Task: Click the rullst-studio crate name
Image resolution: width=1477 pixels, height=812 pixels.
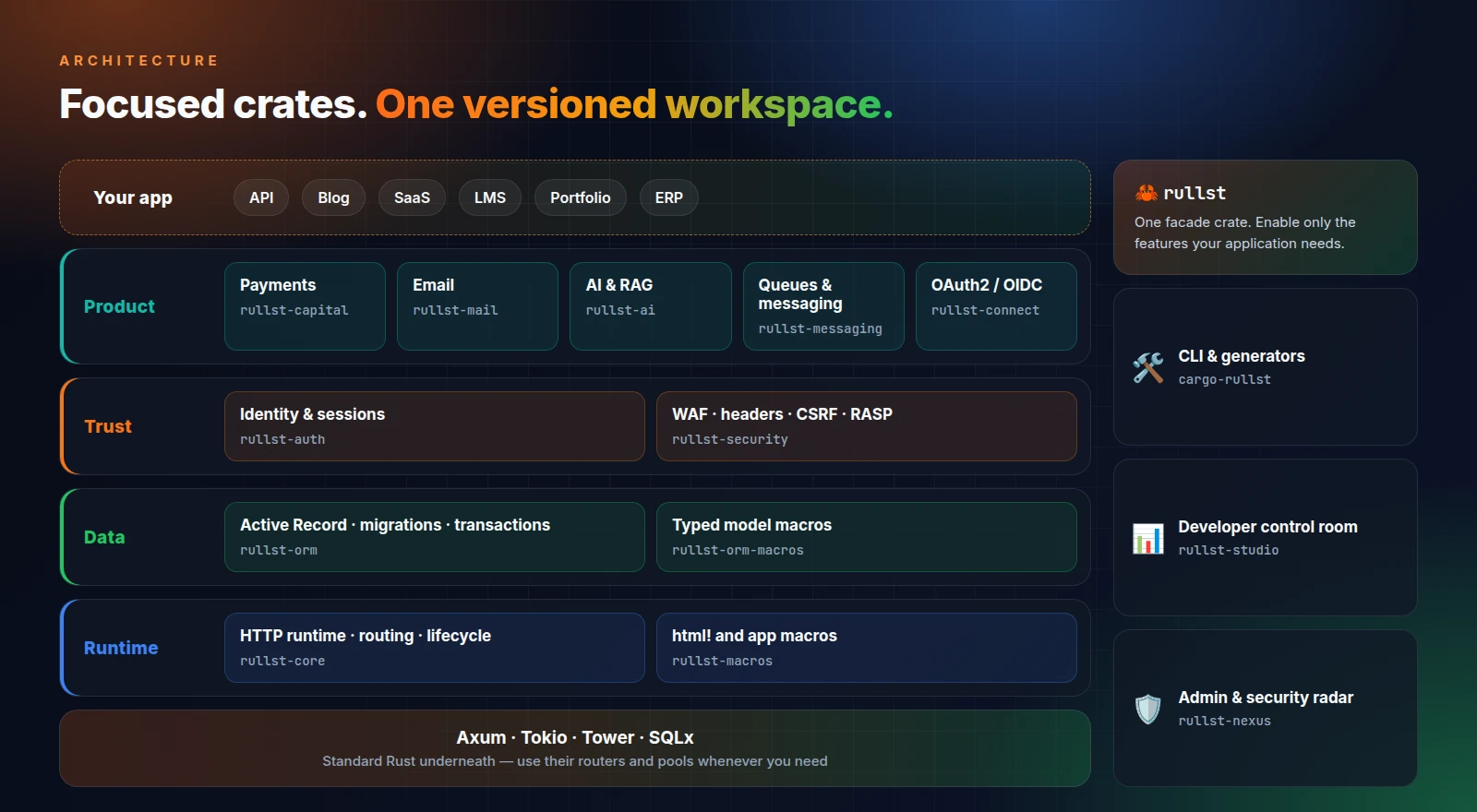Action: 1229,550
